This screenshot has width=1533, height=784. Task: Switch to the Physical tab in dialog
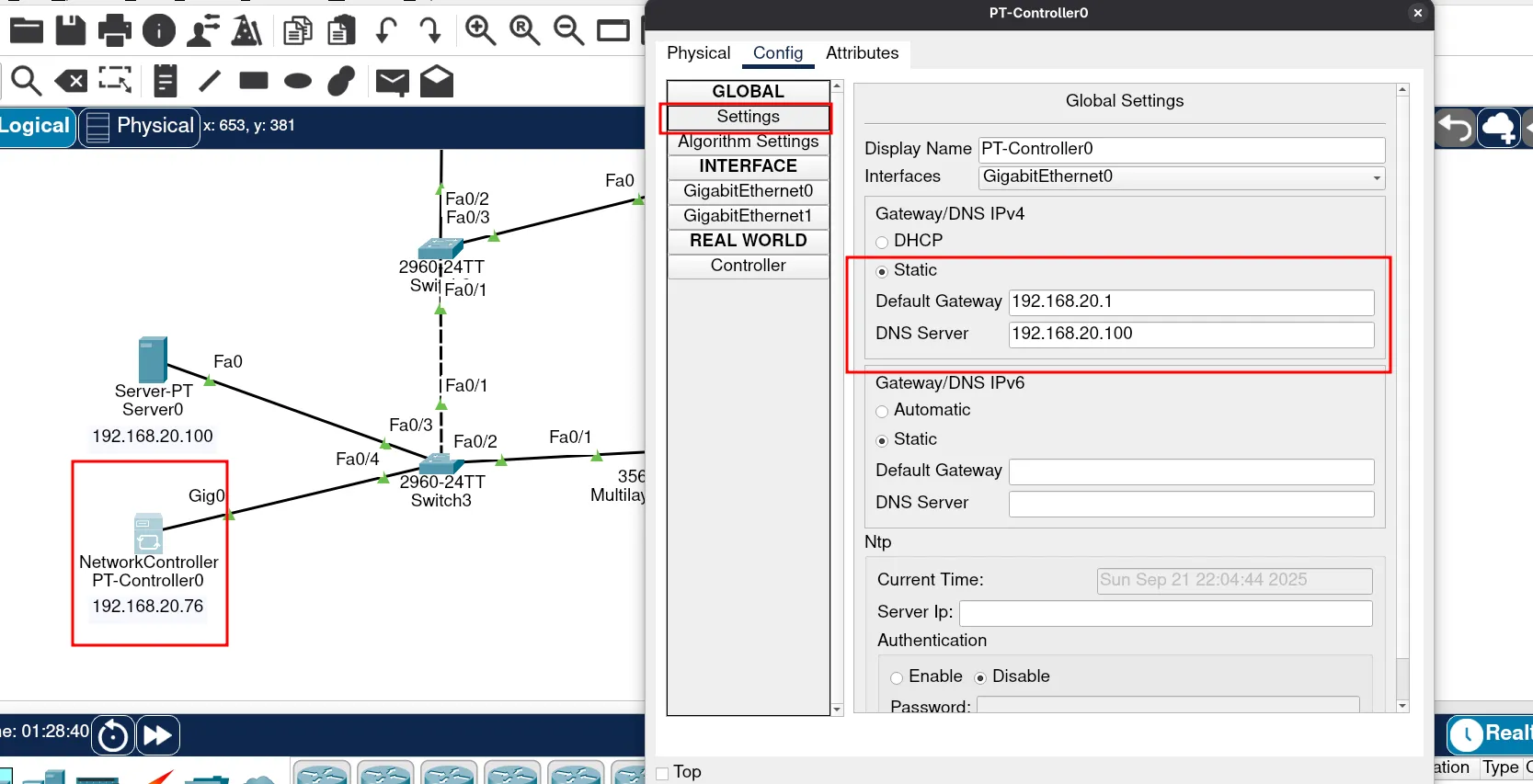pyautogui.click(x=698, y=53)
